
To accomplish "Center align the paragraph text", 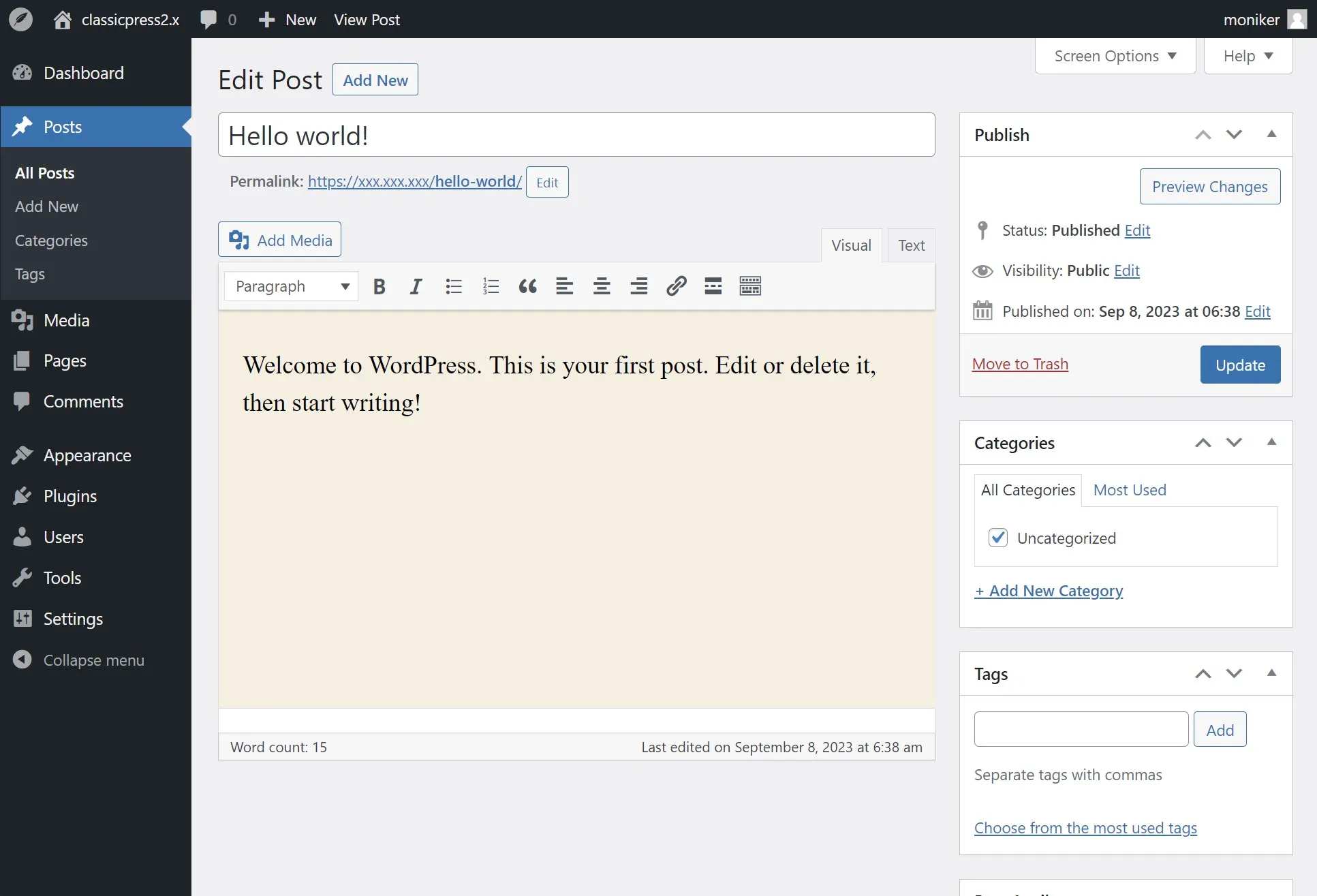I will (602, 286).
